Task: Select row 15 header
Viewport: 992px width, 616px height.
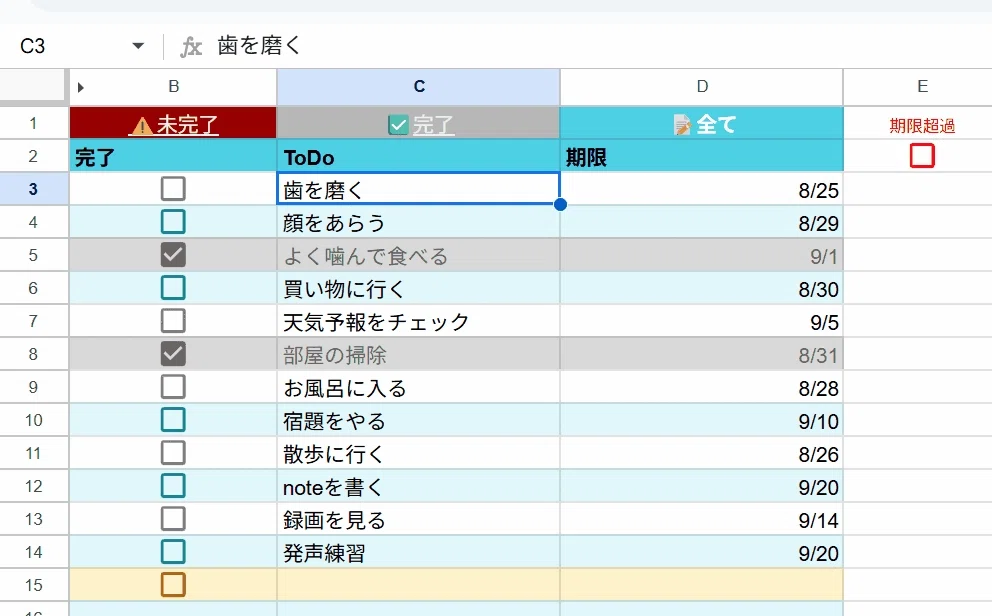Action: (x=34, y=585)
